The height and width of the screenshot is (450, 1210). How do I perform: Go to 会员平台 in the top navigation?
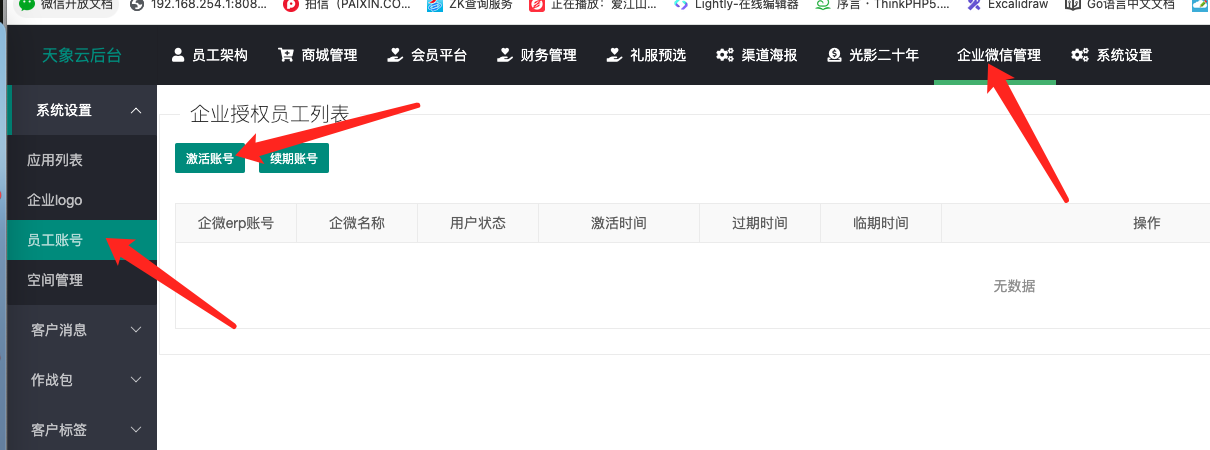click(427, 55)
